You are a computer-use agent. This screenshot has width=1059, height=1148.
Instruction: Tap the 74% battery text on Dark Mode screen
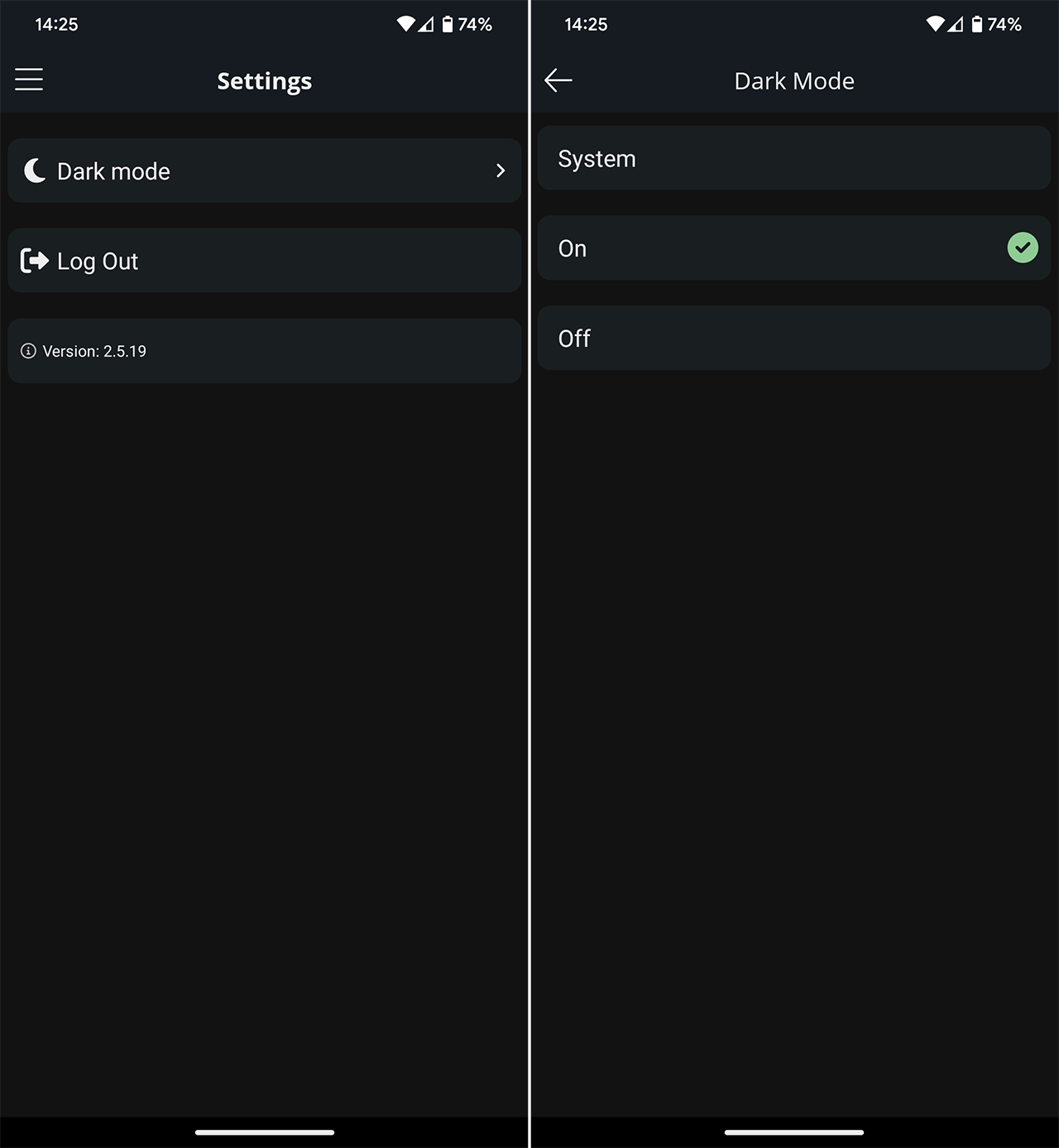point(1004,25)
